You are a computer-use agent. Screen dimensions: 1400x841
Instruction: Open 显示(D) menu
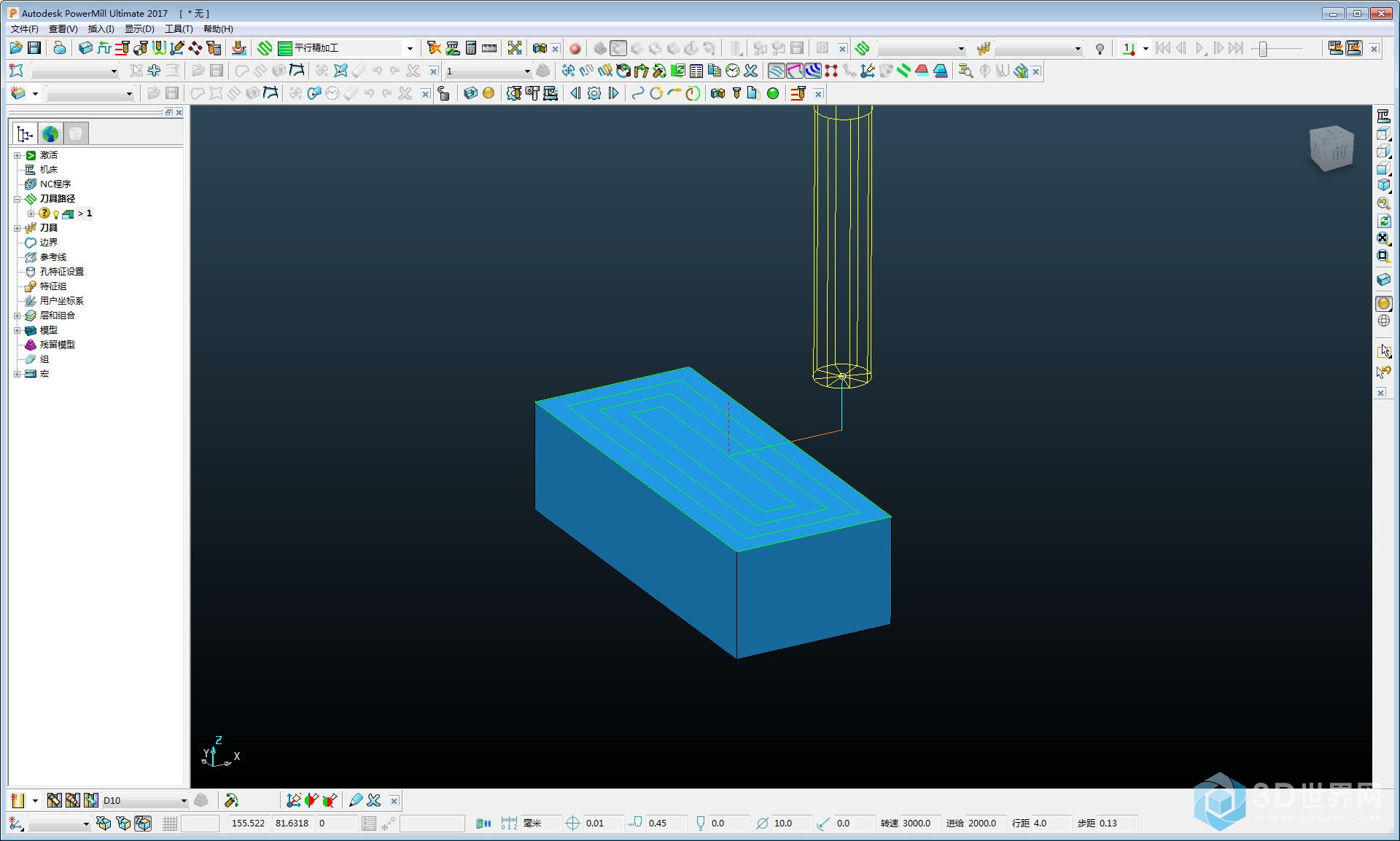(139, 28)
